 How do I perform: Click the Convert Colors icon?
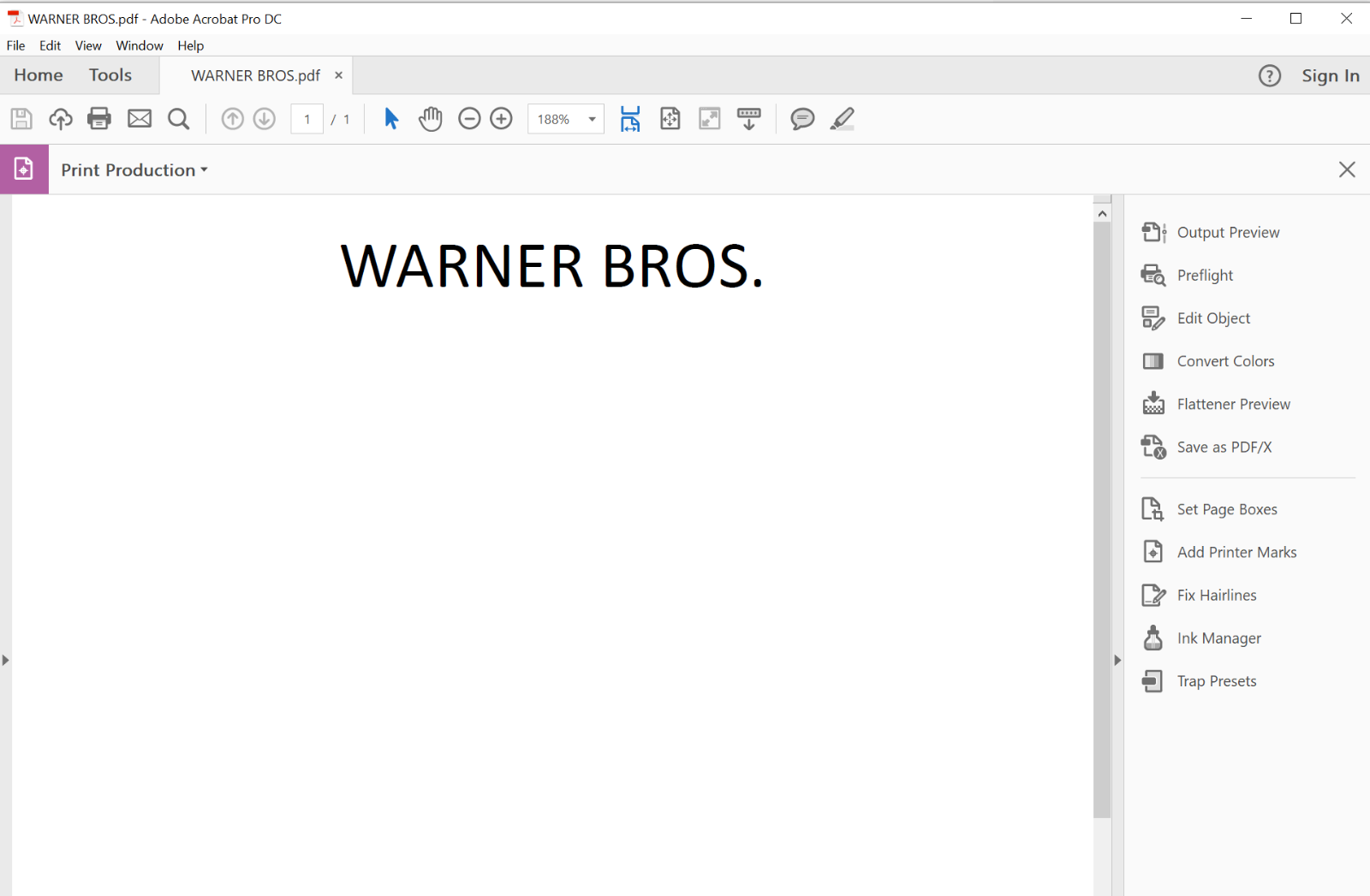[1153, 361]
